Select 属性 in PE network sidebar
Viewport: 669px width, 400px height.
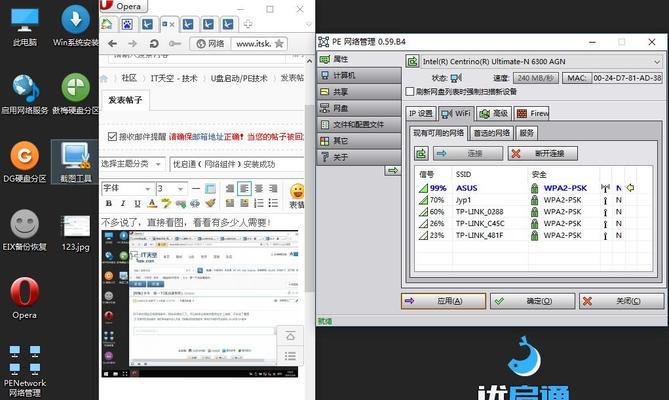[x=360, y=59]
